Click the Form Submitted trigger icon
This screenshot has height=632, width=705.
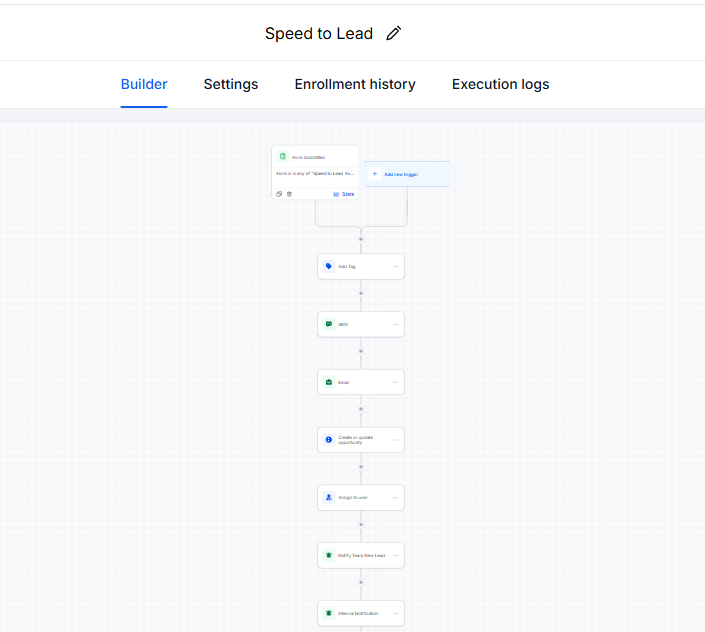click(283, 156)
